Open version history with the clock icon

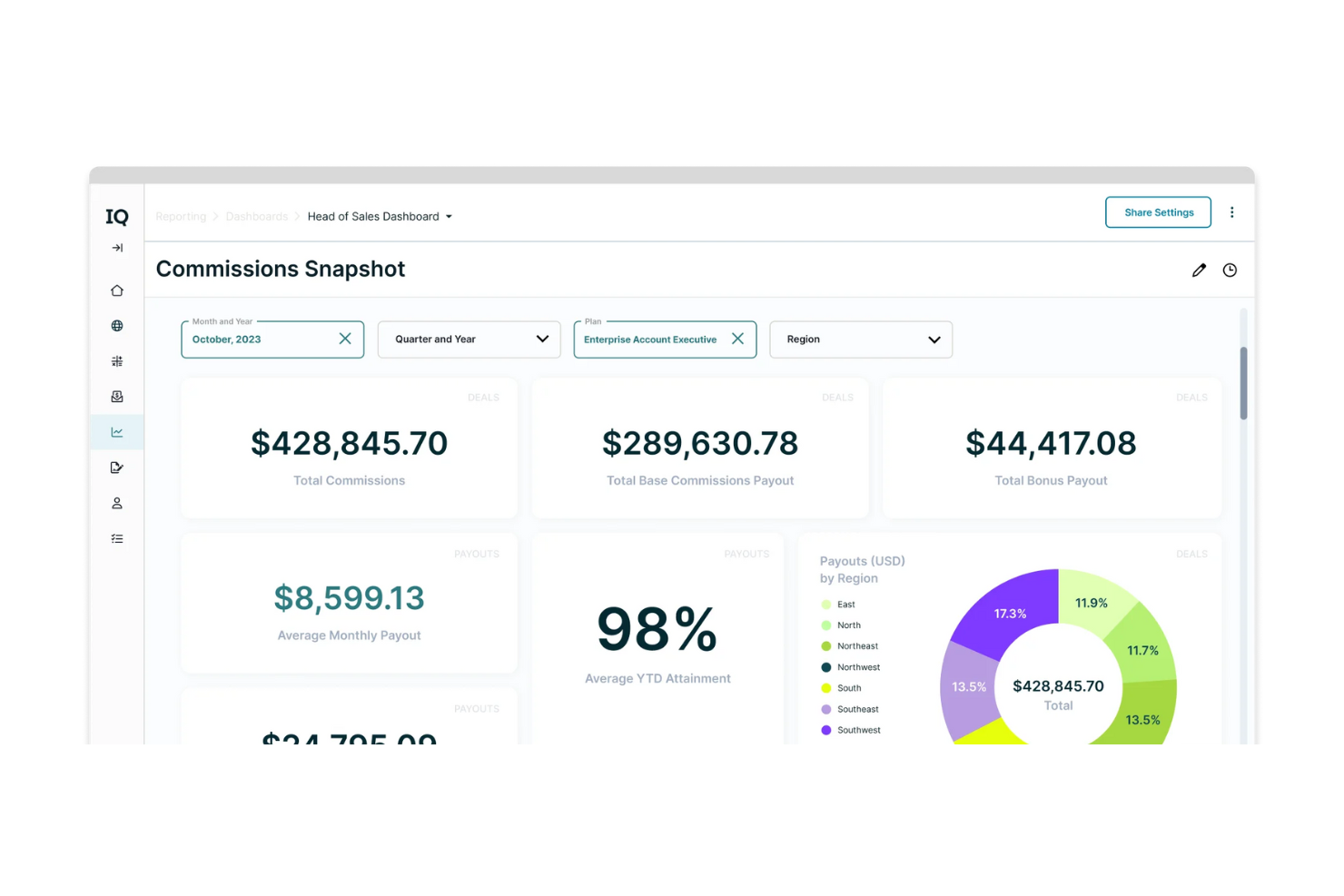(1230, 270)
